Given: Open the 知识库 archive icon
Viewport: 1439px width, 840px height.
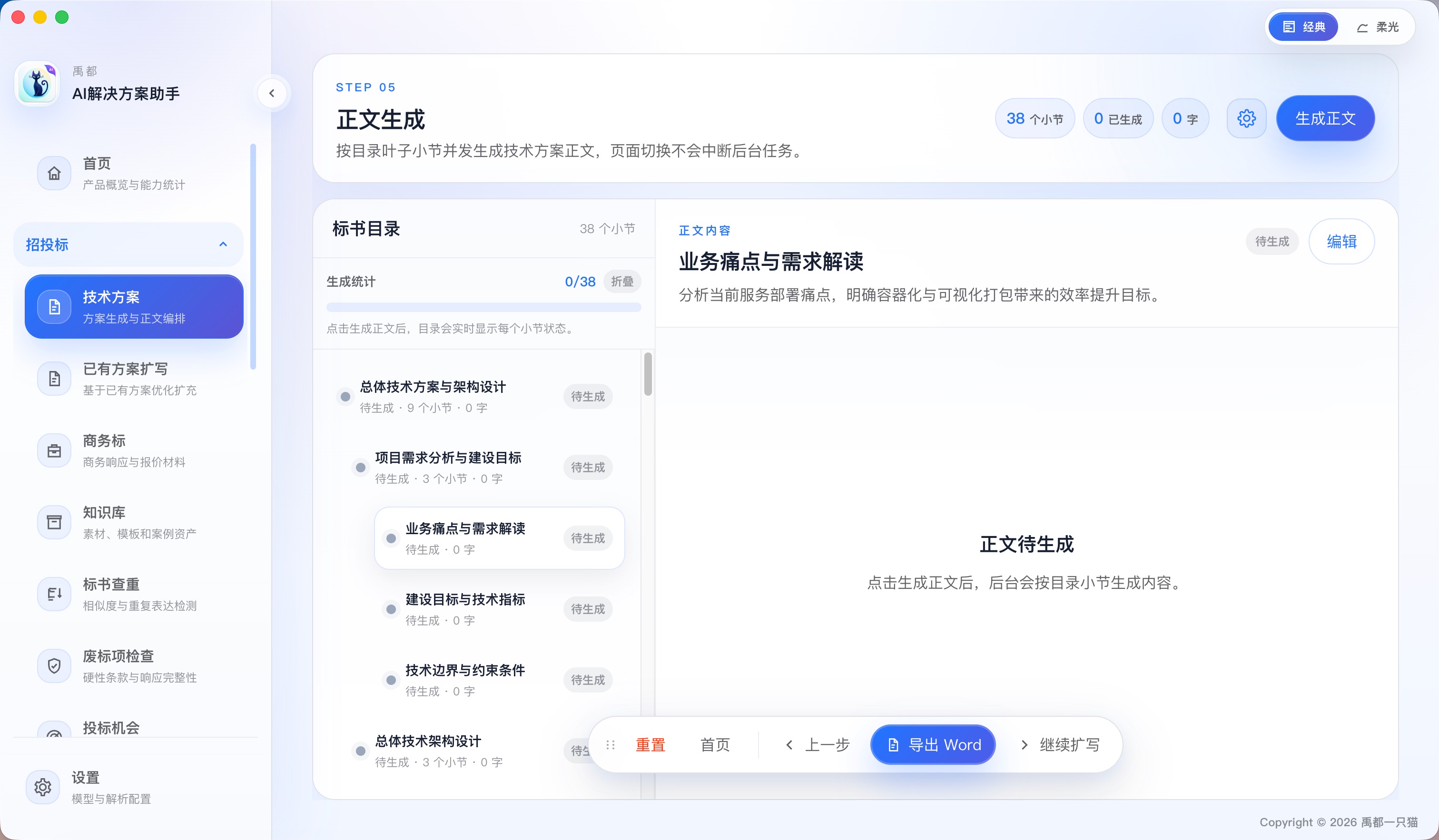Looking at the screenshot, I should (x=54, y=522).
